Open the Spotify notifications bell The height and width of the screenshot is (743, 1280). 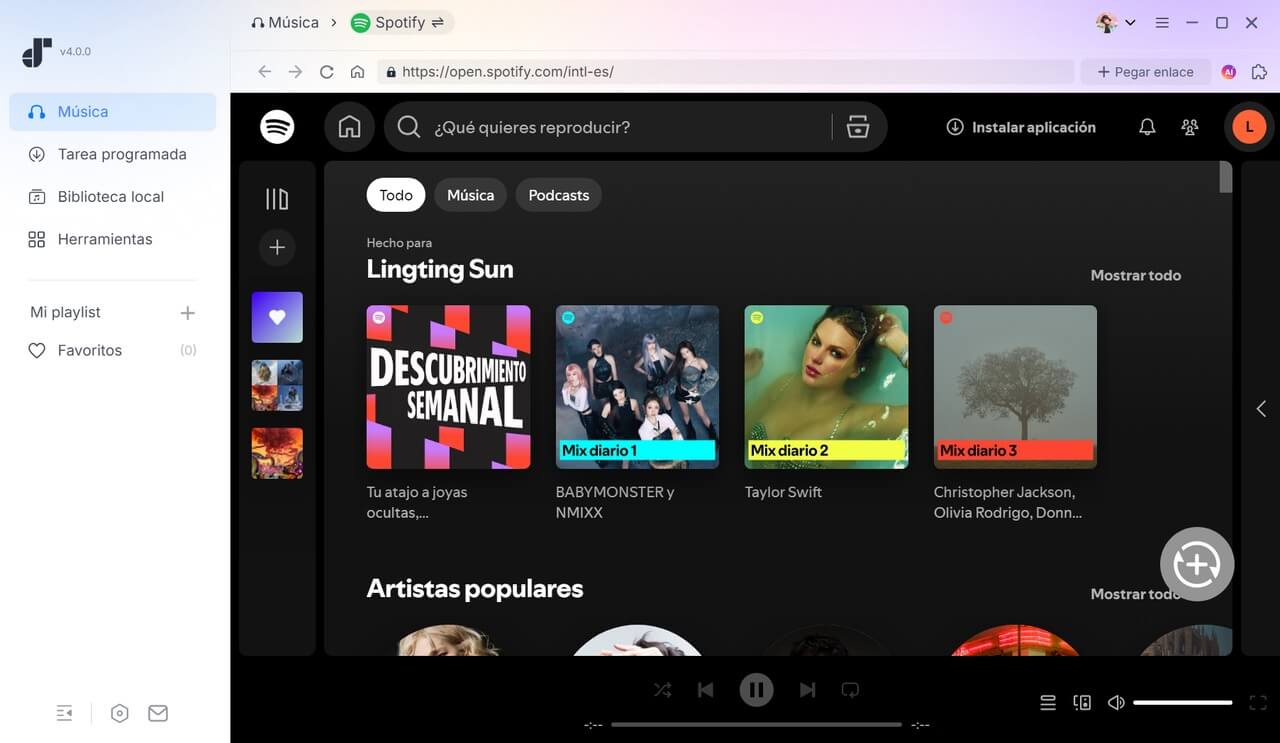1147,127
